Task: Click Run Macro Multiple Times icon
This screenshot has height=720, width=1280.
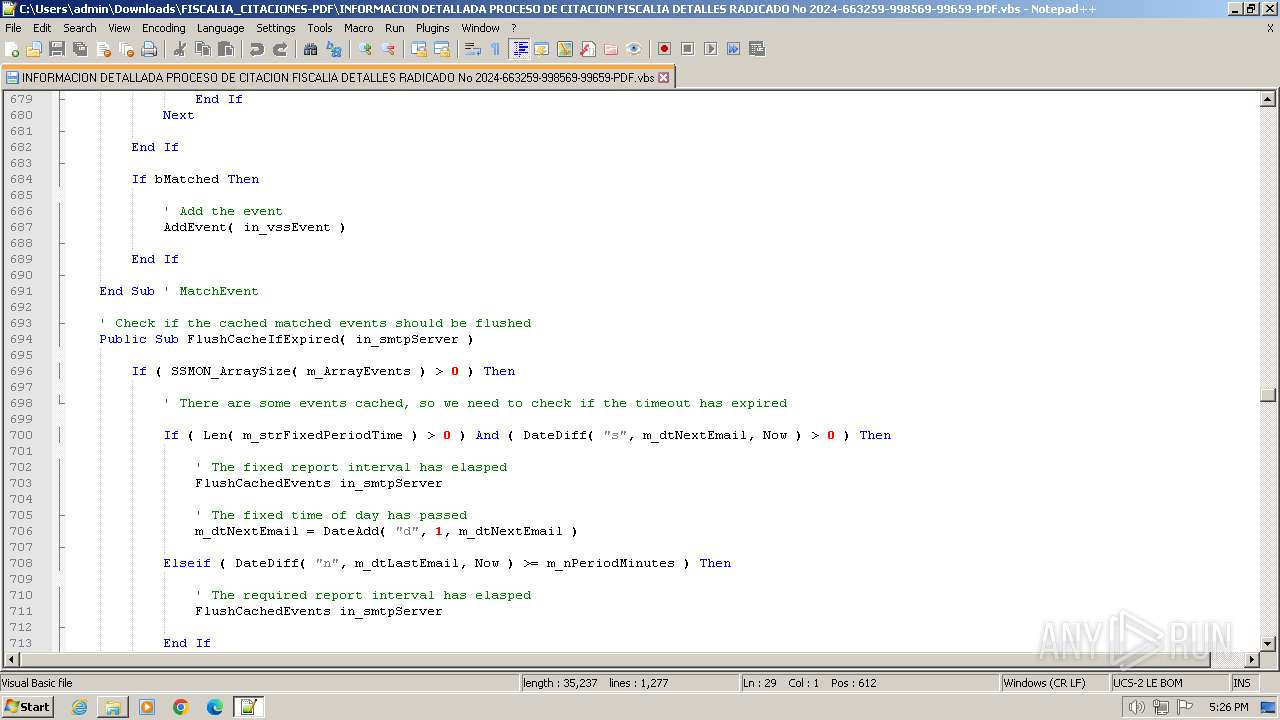Action: coord(733,49)
